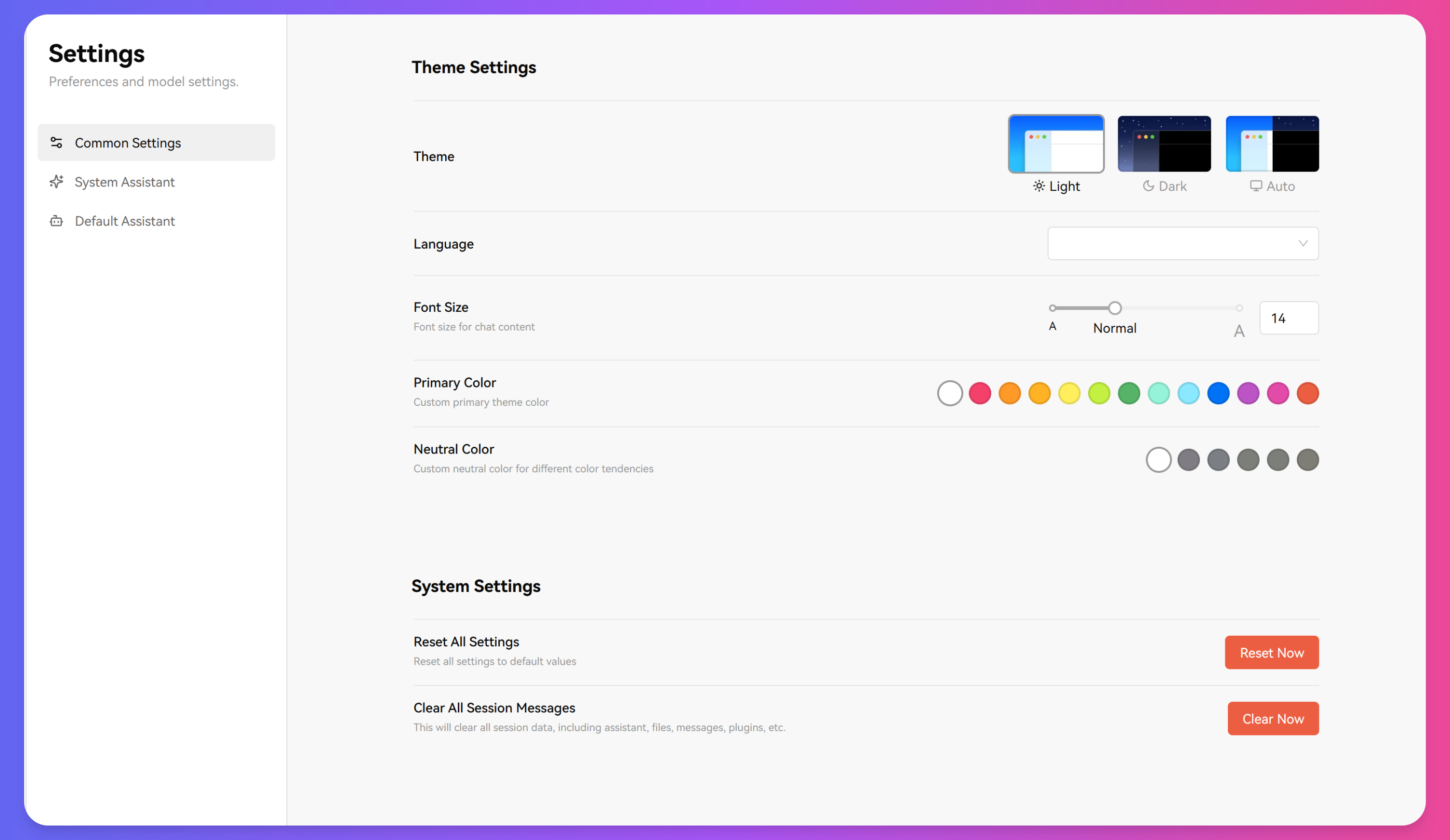Click 'Custom primary theme color' description
The image size is (1450, 840).
[x=481, y=402]
